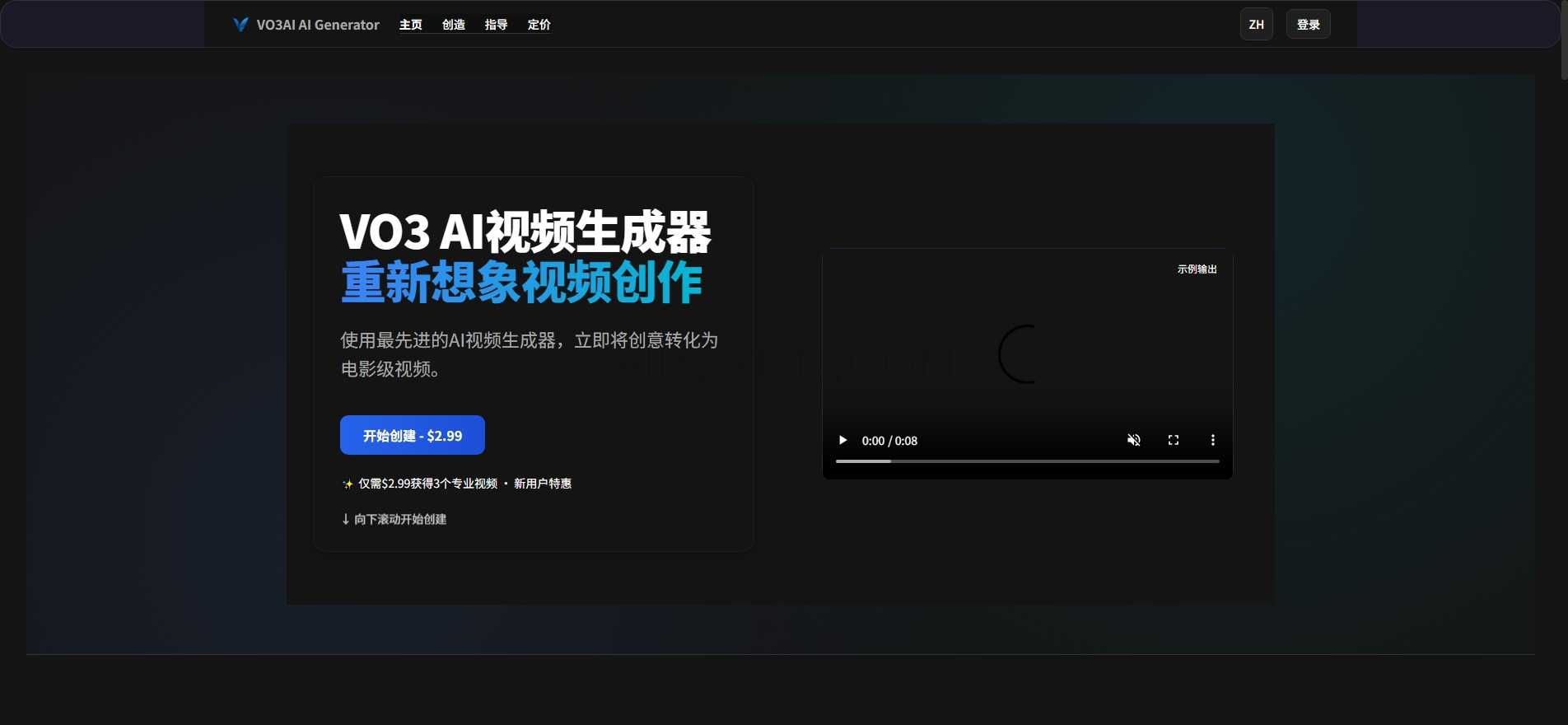
Task: Enter fullscreen on the sample video
Action: (x=1174, y=440)
